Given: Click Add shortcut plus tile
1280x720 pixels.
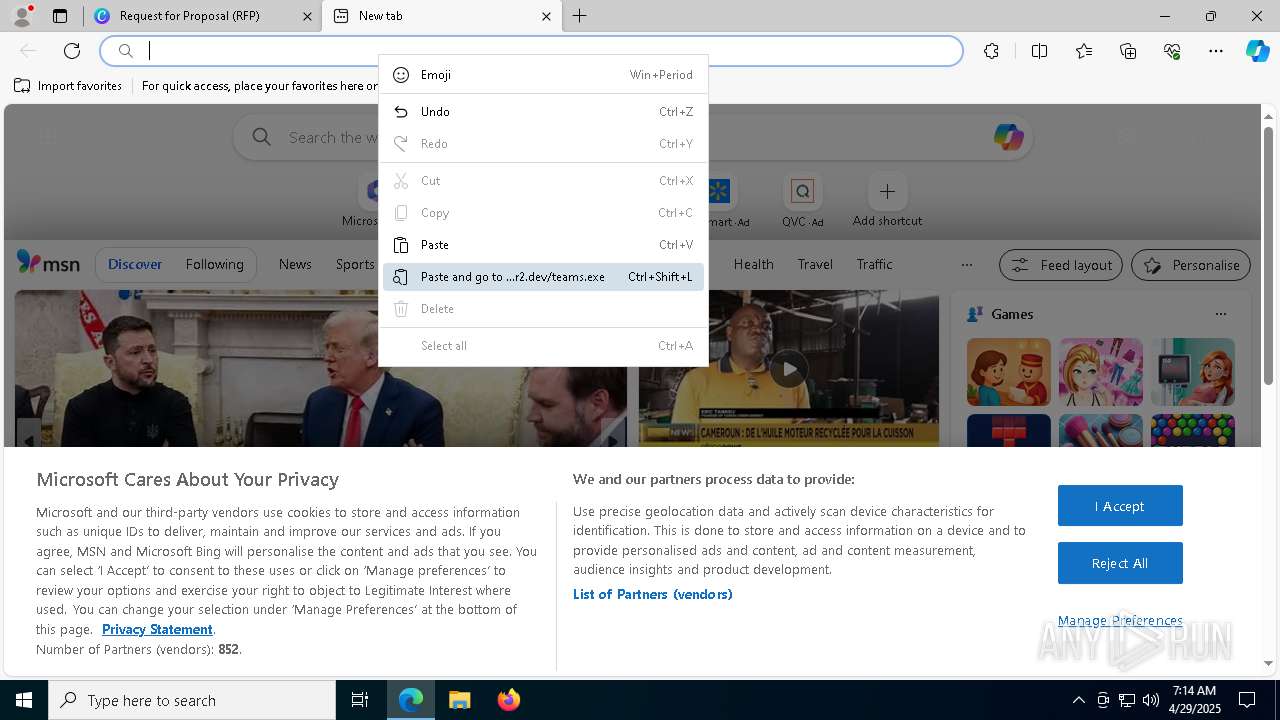Looking at the screenshot, I should pos(887,202).
